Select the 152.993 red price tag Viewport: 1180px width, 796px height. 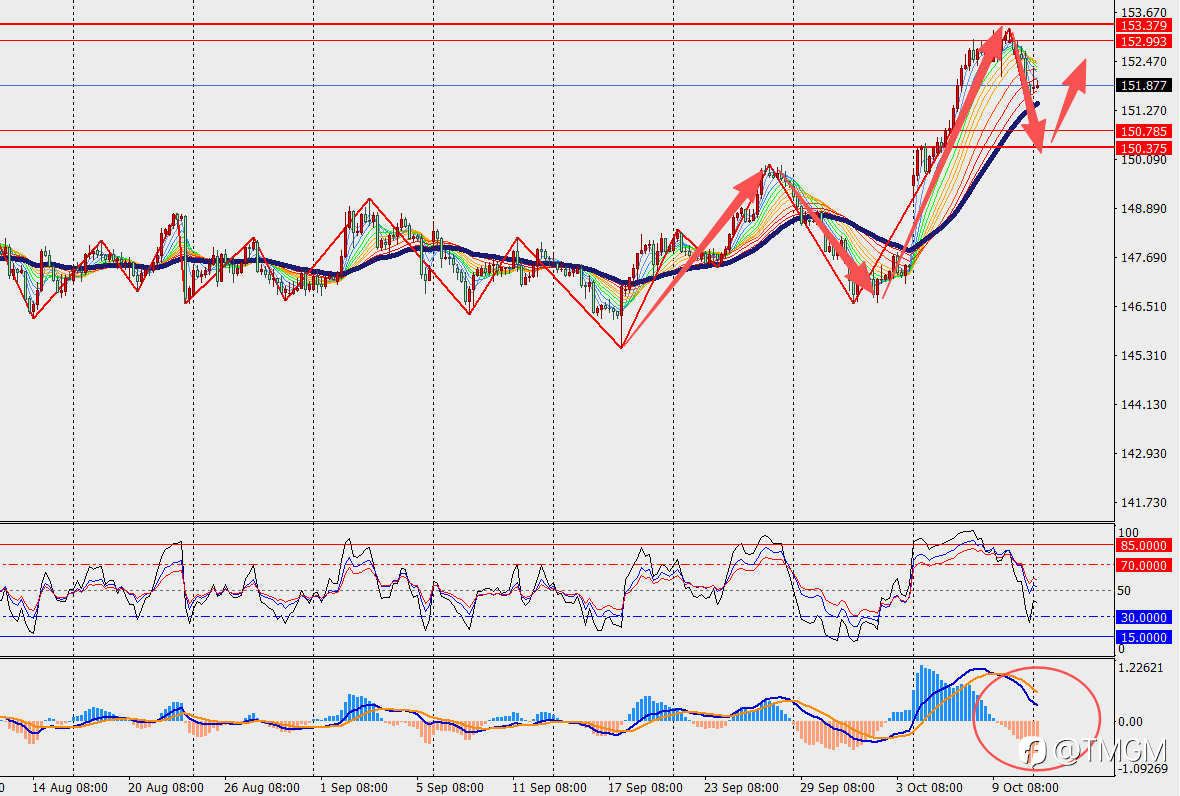click(x=1144, y=42)
